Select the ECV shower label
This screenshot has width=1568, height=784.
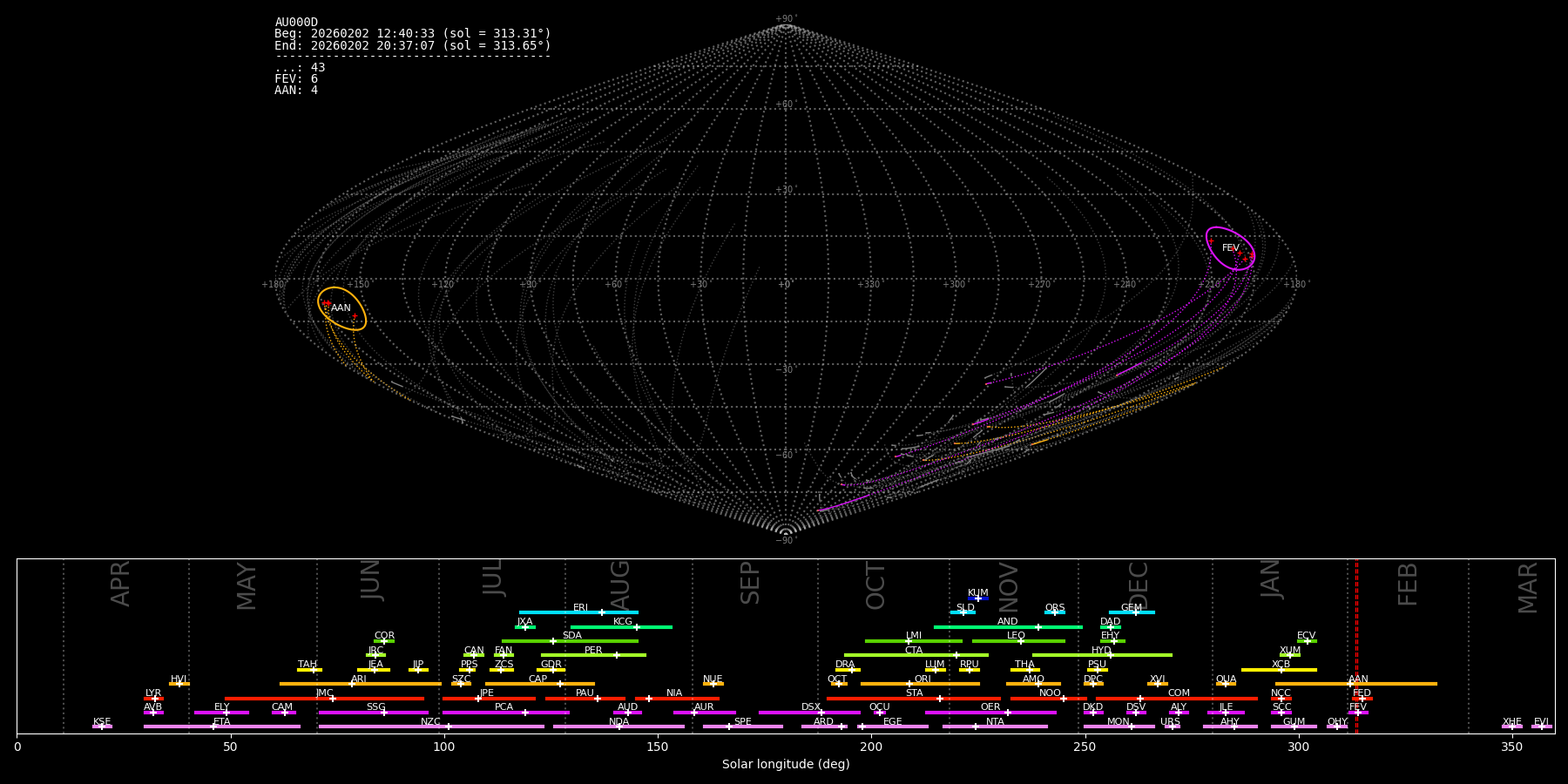click(1306, 636)
